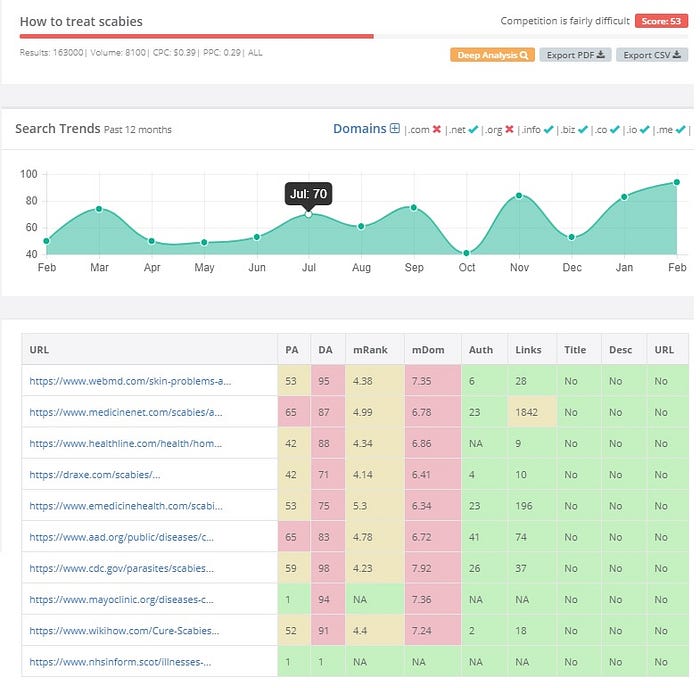Toggle the .info domain checkmark

pos(549,129)
